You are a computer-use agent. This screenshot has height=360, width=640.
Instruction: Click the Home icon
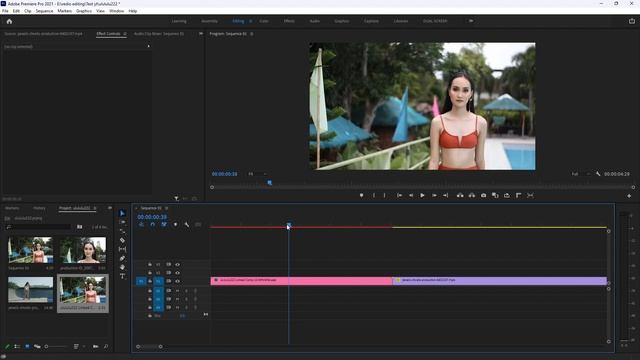9,21
